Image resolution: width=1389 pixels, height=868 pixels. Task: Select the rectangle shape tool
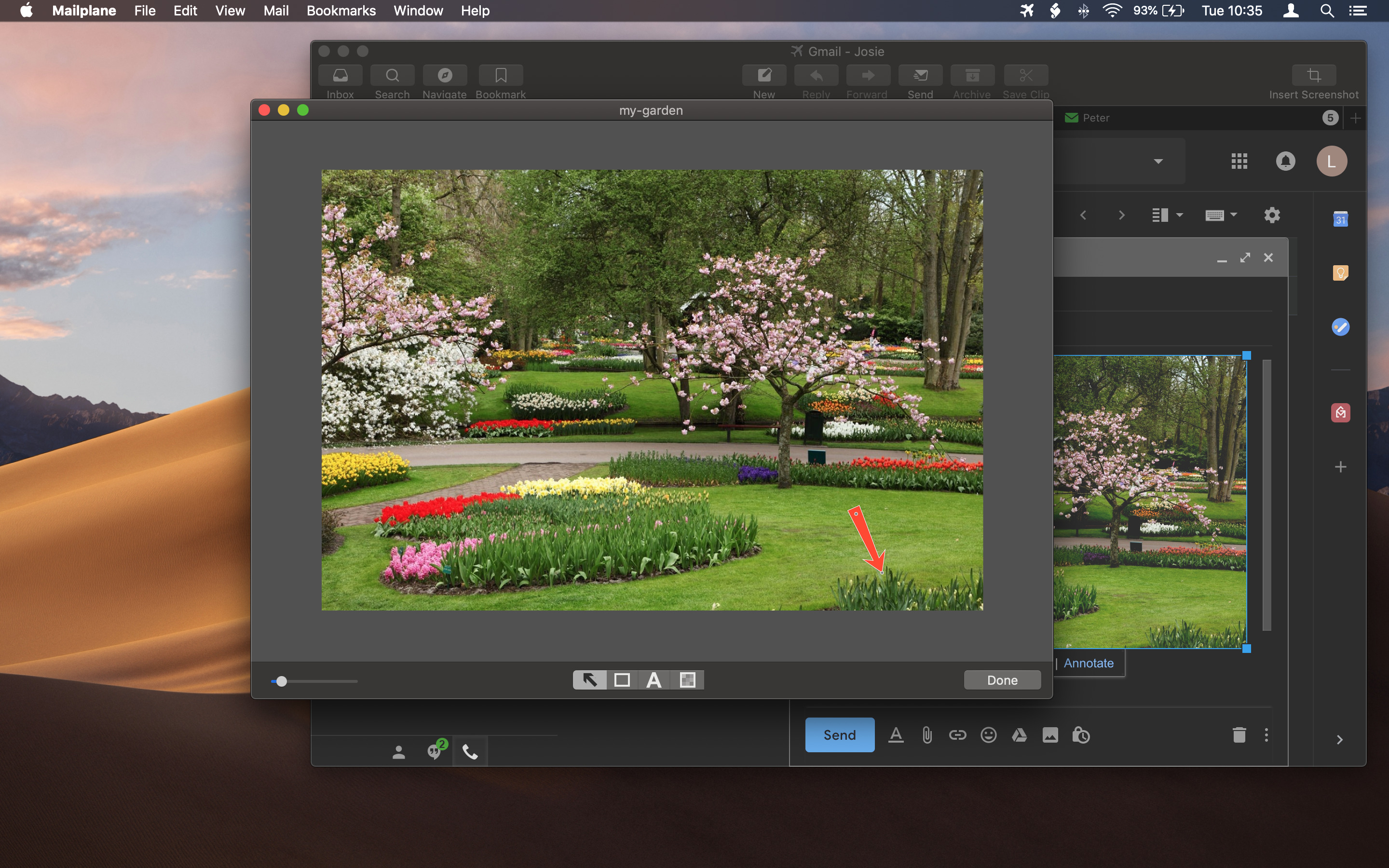(621, 680)
